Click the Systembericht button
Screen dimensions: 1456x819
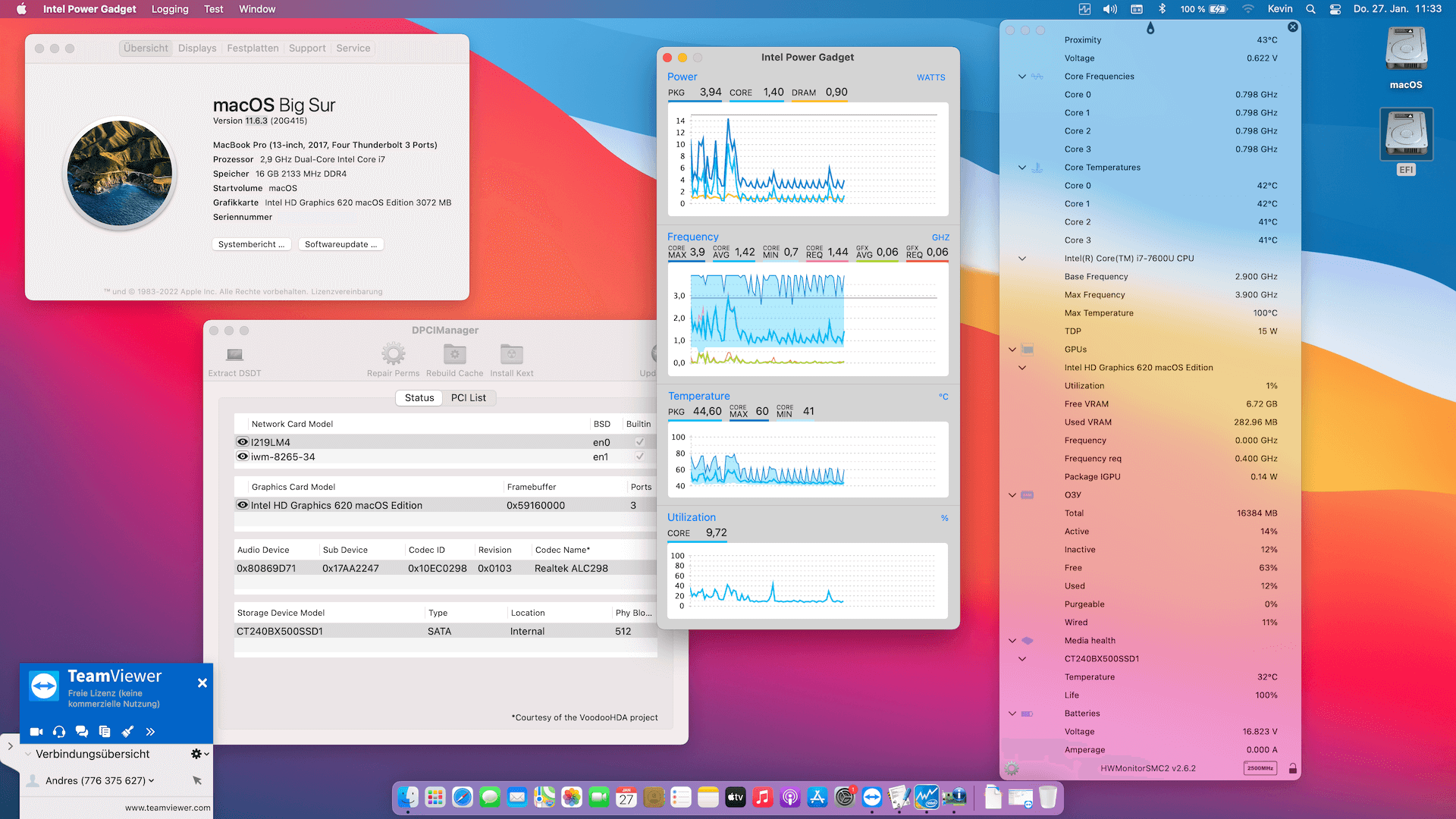pos(251,244)
